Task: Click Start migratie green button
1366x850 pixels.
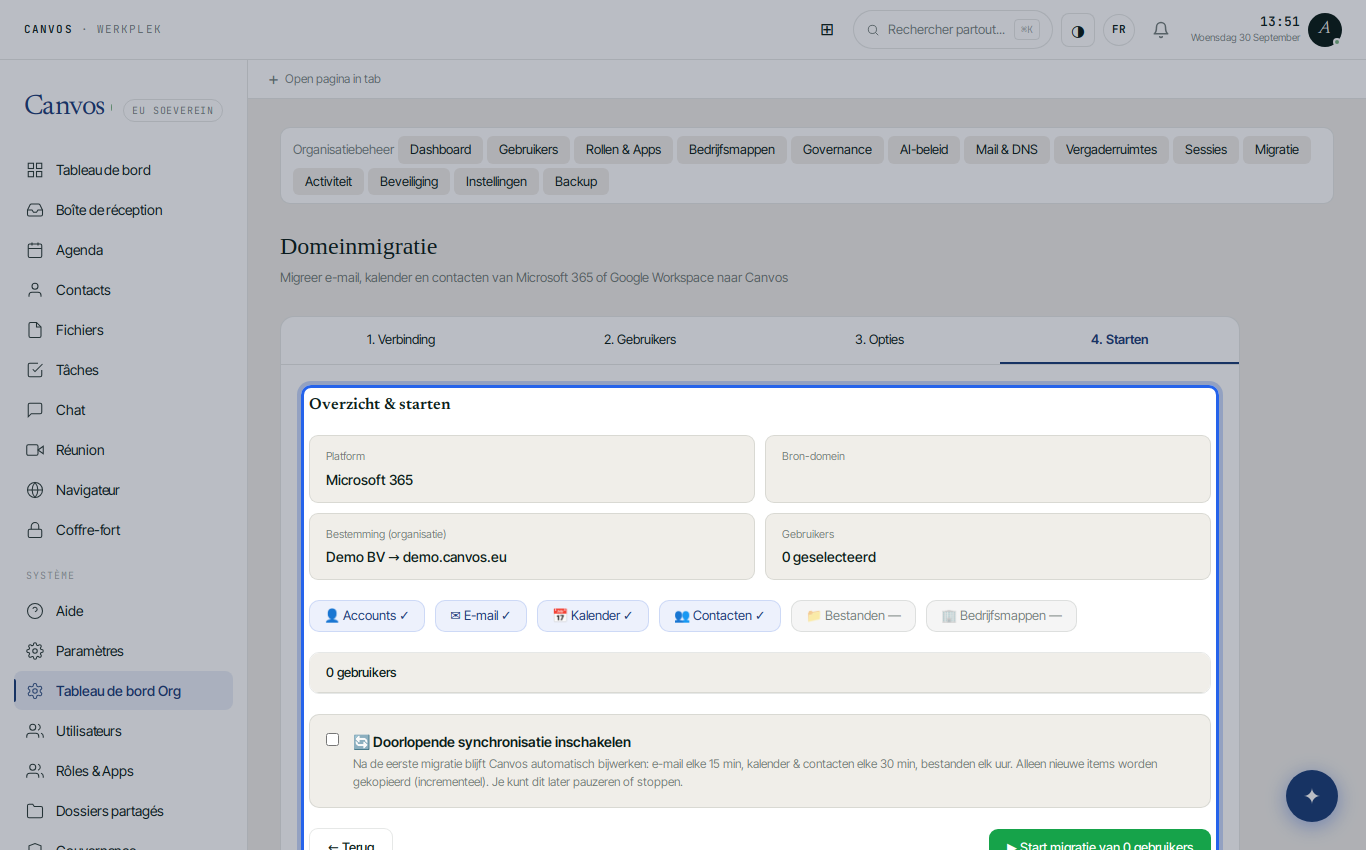Action: [1100, 840]
